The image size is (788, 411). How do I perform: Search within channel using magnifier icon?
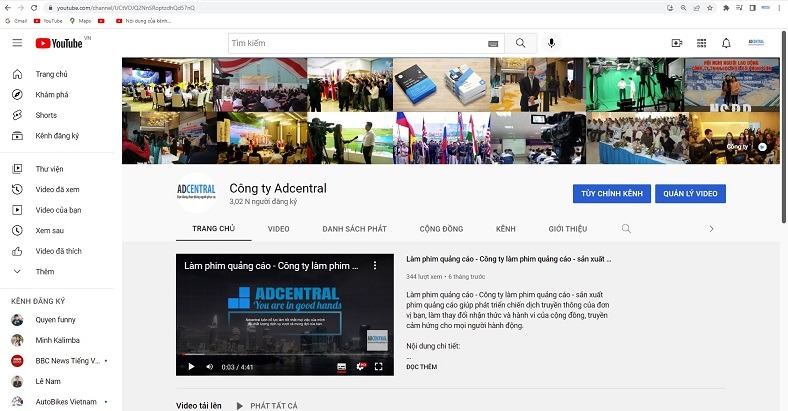[x=627, y=228]
